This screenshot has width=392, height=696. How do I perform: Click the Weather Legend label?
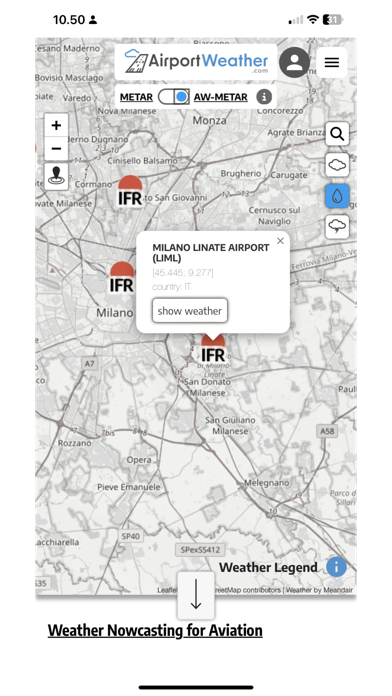268,567
